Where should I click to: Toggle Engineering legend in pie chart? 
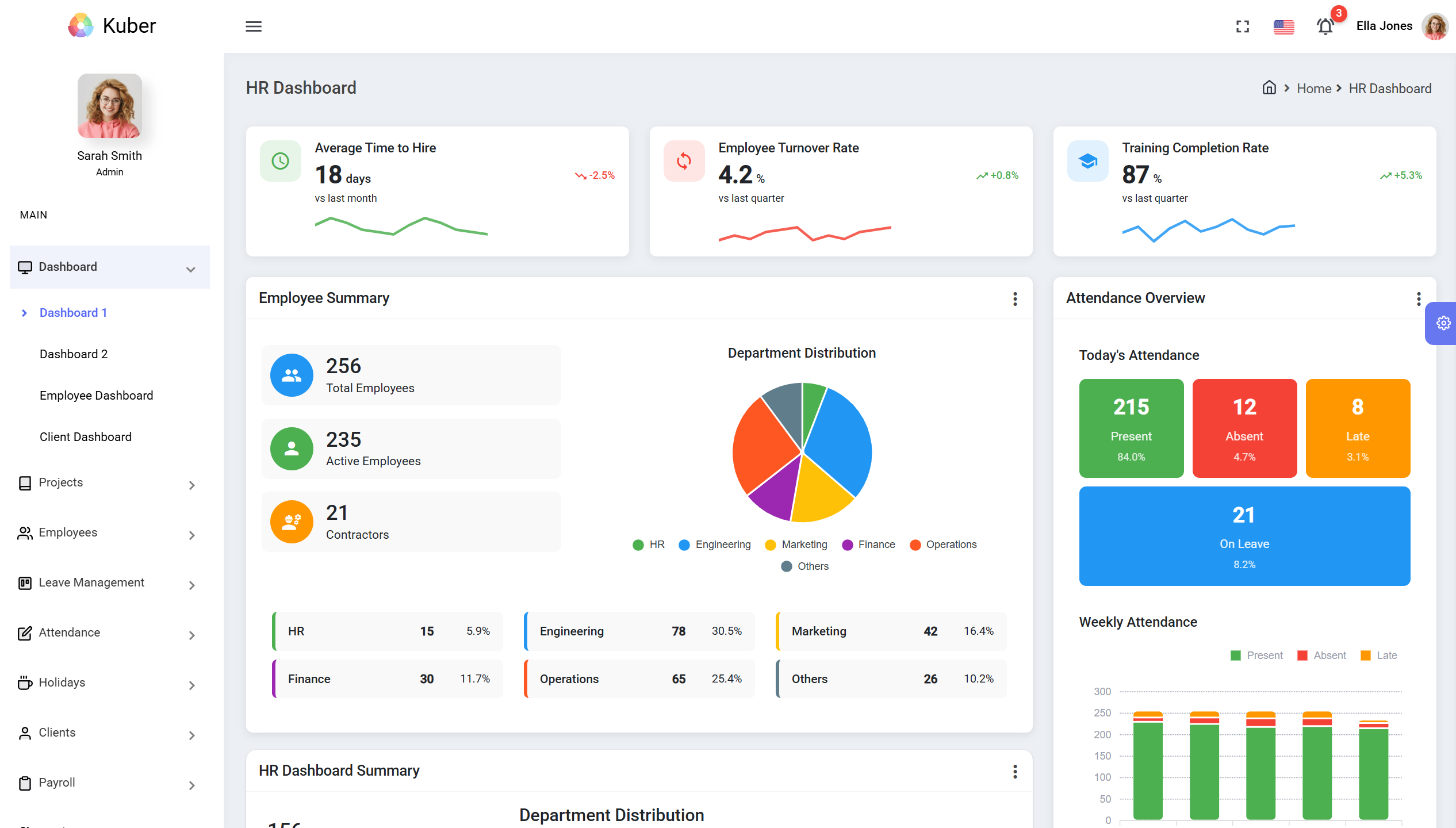(x=715, y=545)
